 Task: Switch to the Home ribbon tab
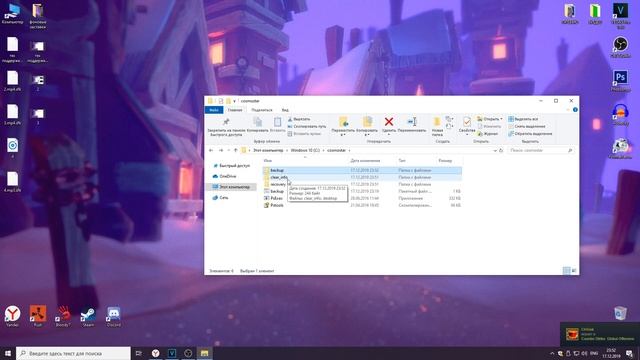(x=235, y=110)
